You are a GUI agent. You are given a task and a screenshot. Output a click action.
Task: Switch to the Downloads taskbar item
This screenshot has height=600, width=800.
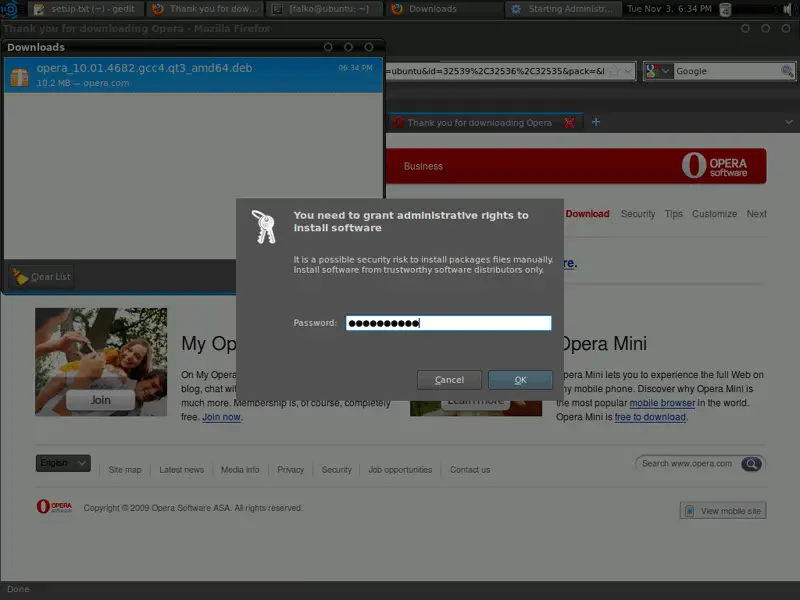(x=444, y=9)
